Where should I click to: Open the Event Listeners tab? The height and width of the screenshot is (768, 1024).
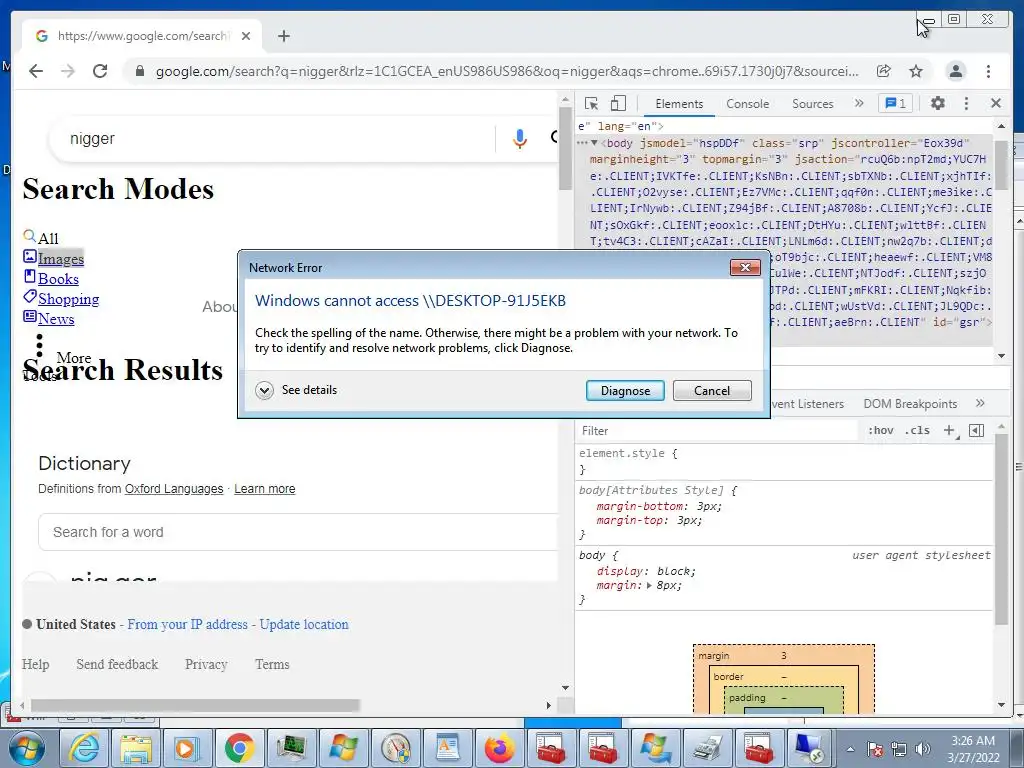coord(807,404)
